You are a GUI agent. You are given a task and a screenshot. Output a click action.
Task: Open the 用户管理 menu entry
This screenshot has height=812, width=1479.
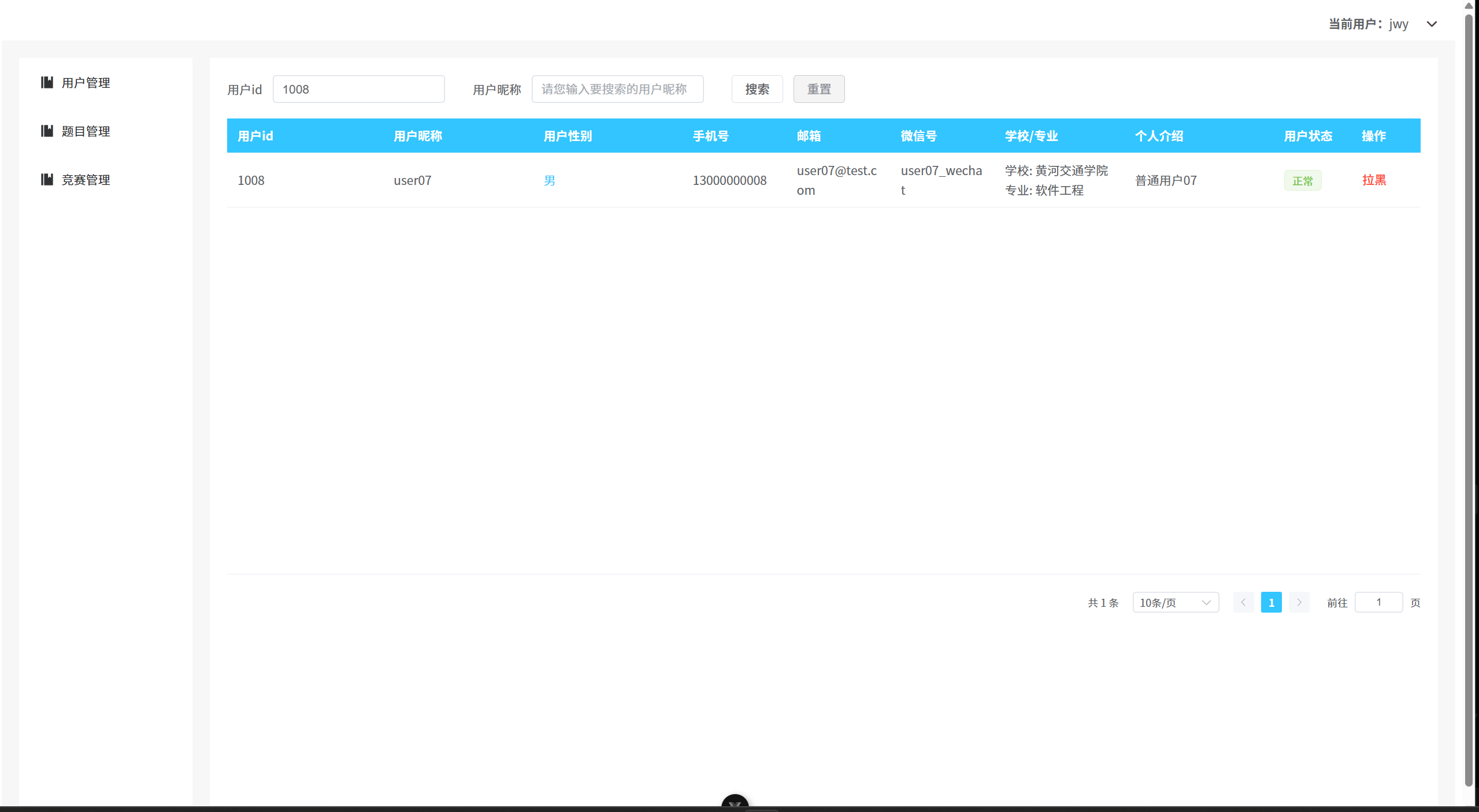click(x=86, y=82)
